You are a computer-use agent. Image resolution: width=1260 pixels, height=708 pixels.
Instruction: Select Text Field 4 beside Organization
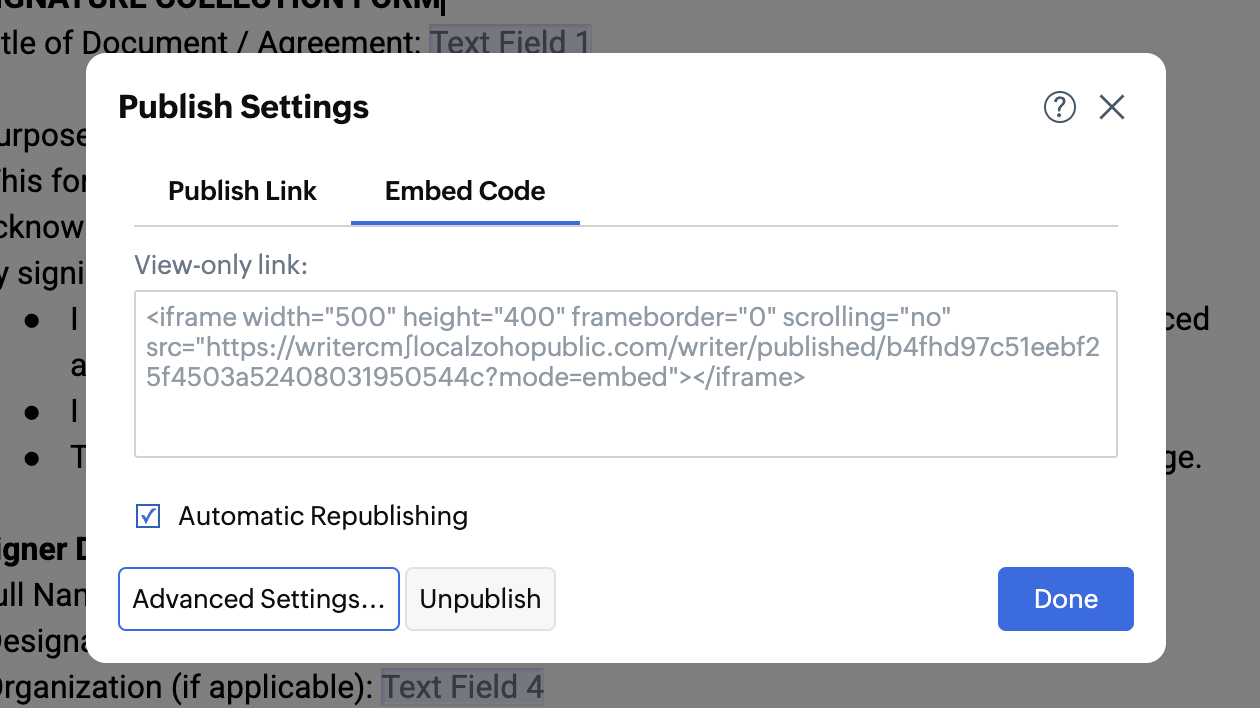coord(462,687)
